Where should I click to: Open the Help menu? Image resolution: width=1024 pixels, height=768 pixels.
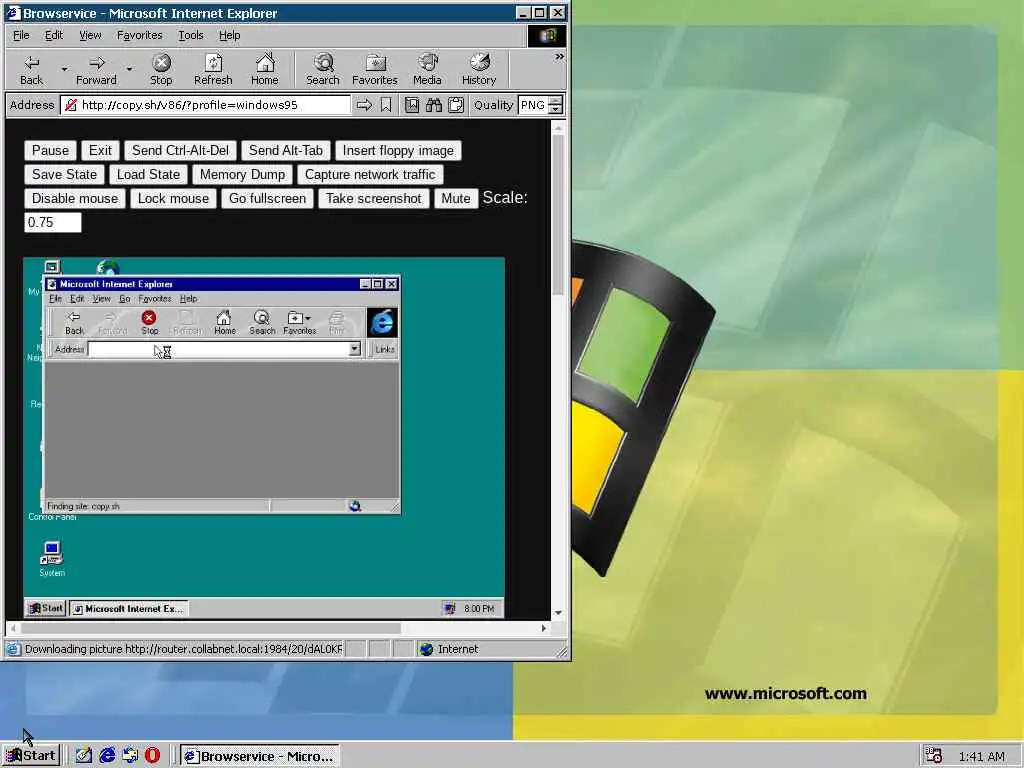pyautogui.click(x=229, y=35)
